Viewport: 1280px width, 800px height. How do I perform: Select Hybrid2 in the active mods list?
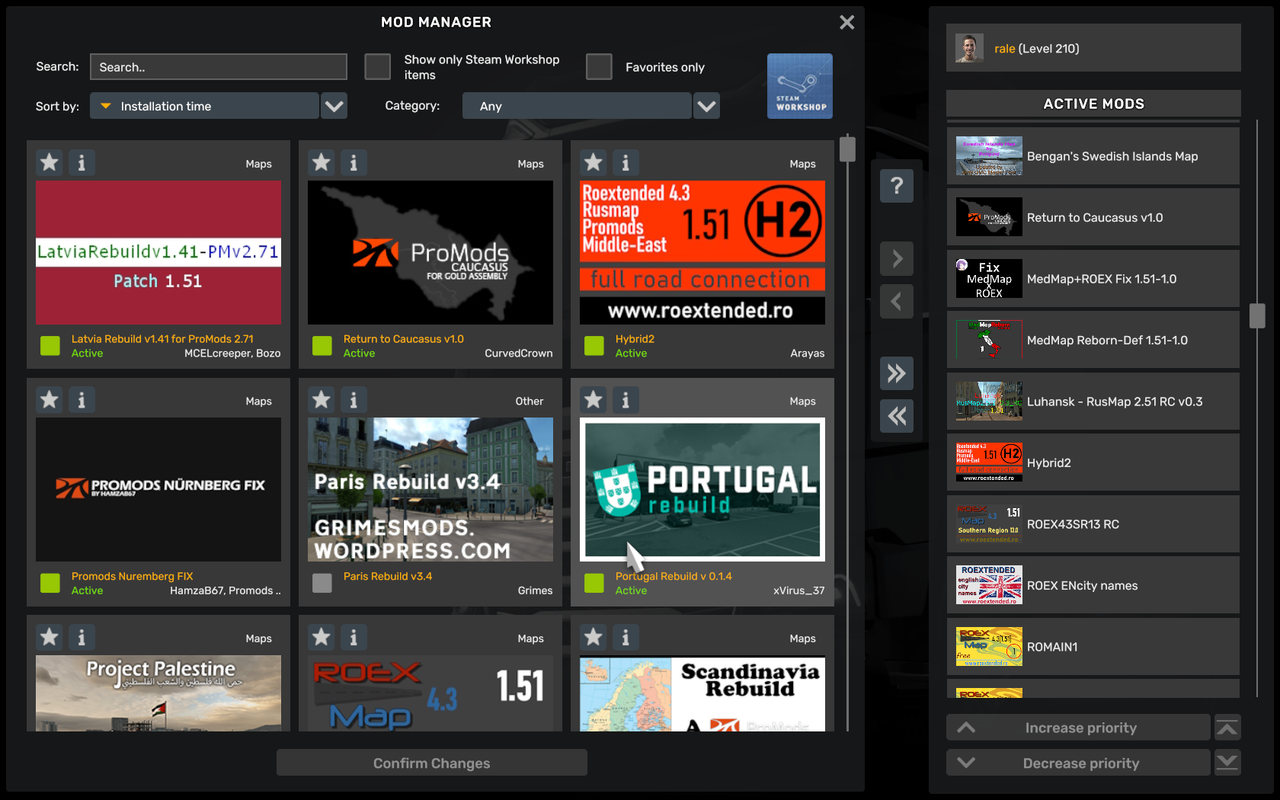tap(1093, 463)
